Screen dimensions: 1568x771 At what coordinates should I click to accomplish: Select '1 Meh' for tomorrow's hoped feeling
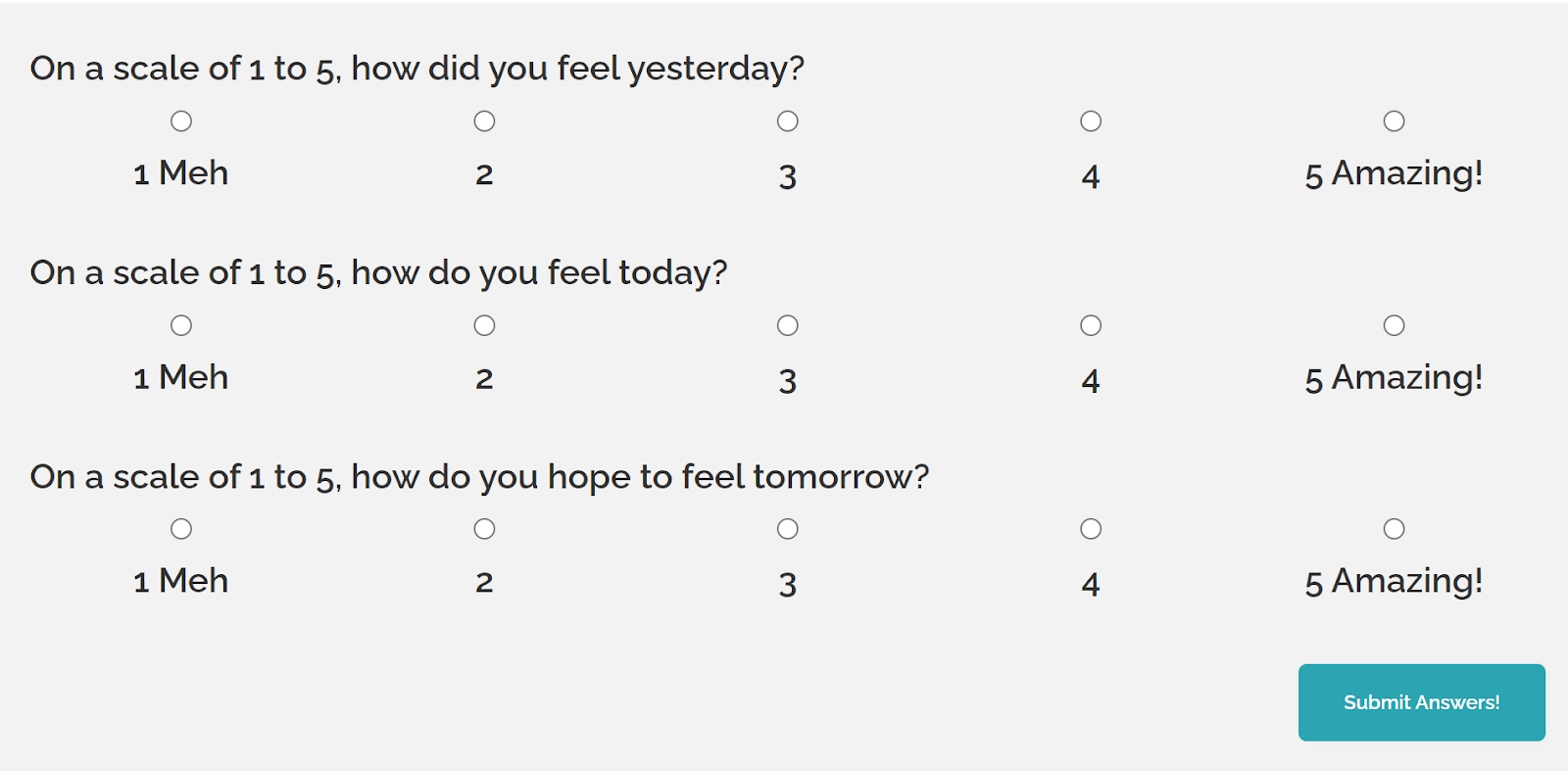[181, 529]
